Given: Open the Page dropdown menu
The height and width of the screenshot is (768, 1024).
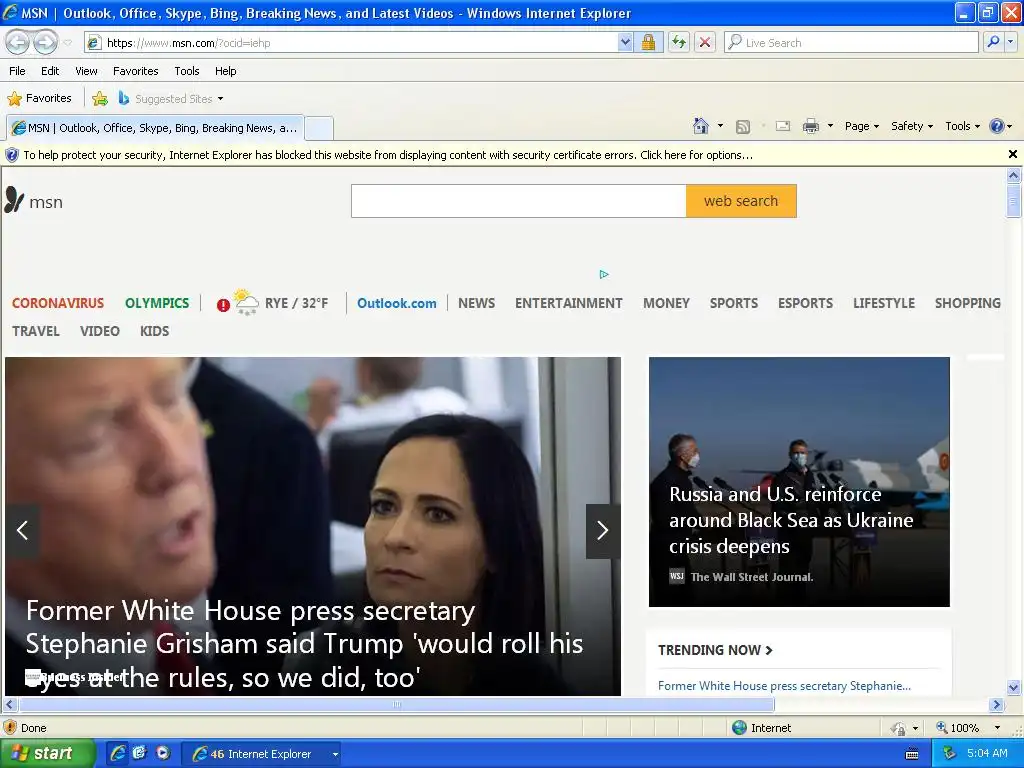Looking at the screenshot, I should [862, 126].
